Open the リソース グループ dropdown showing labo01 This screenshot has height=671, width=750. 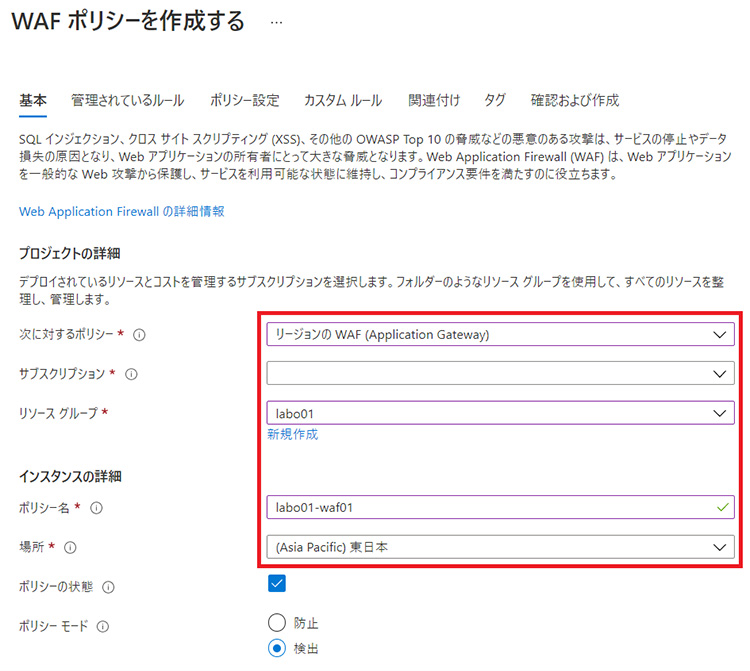pyautogui.click(x=500, y=412)
